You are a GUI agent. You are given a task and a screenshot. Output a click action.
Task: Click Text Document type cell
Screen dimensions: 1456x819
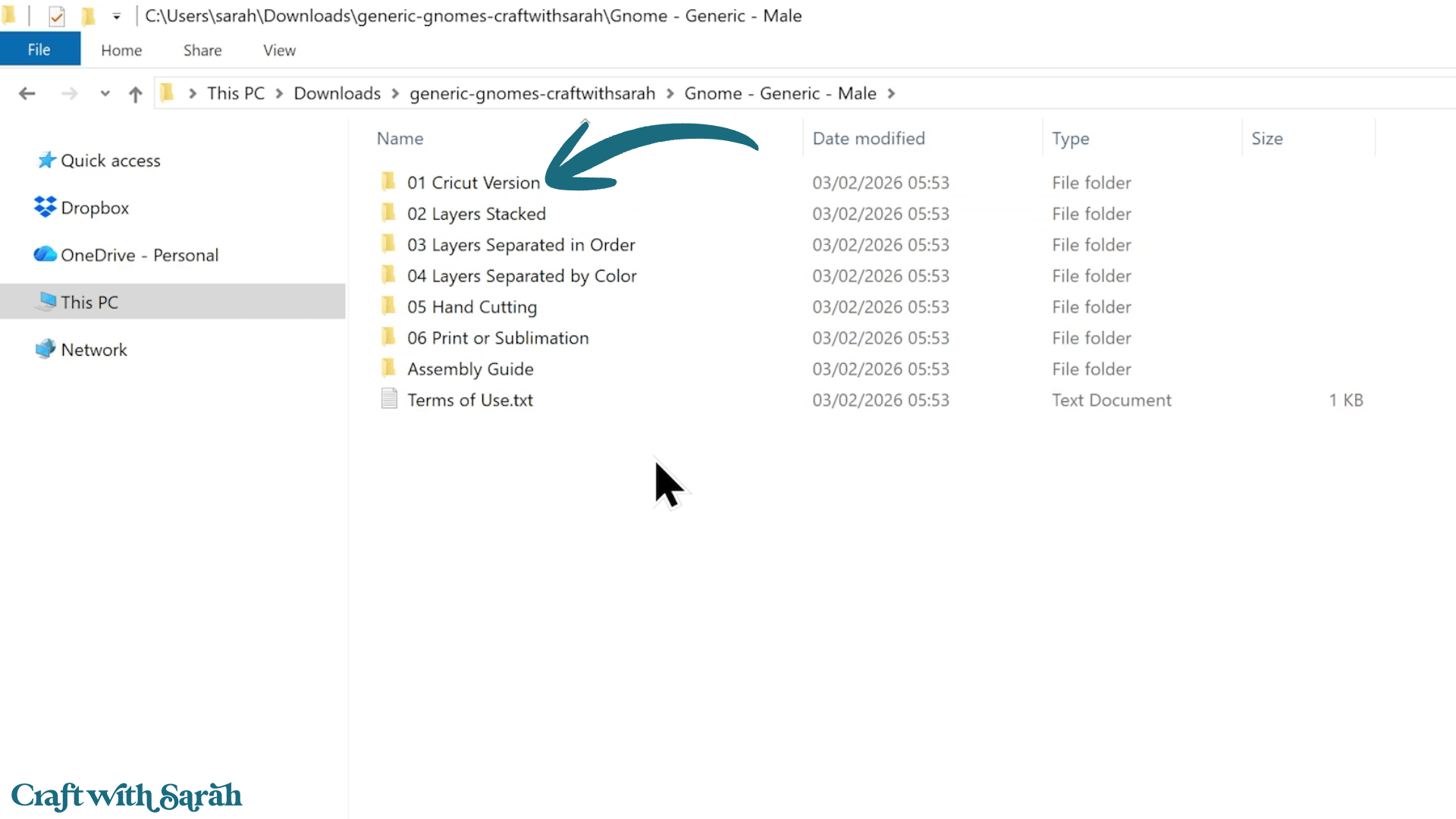[1112, 400]
